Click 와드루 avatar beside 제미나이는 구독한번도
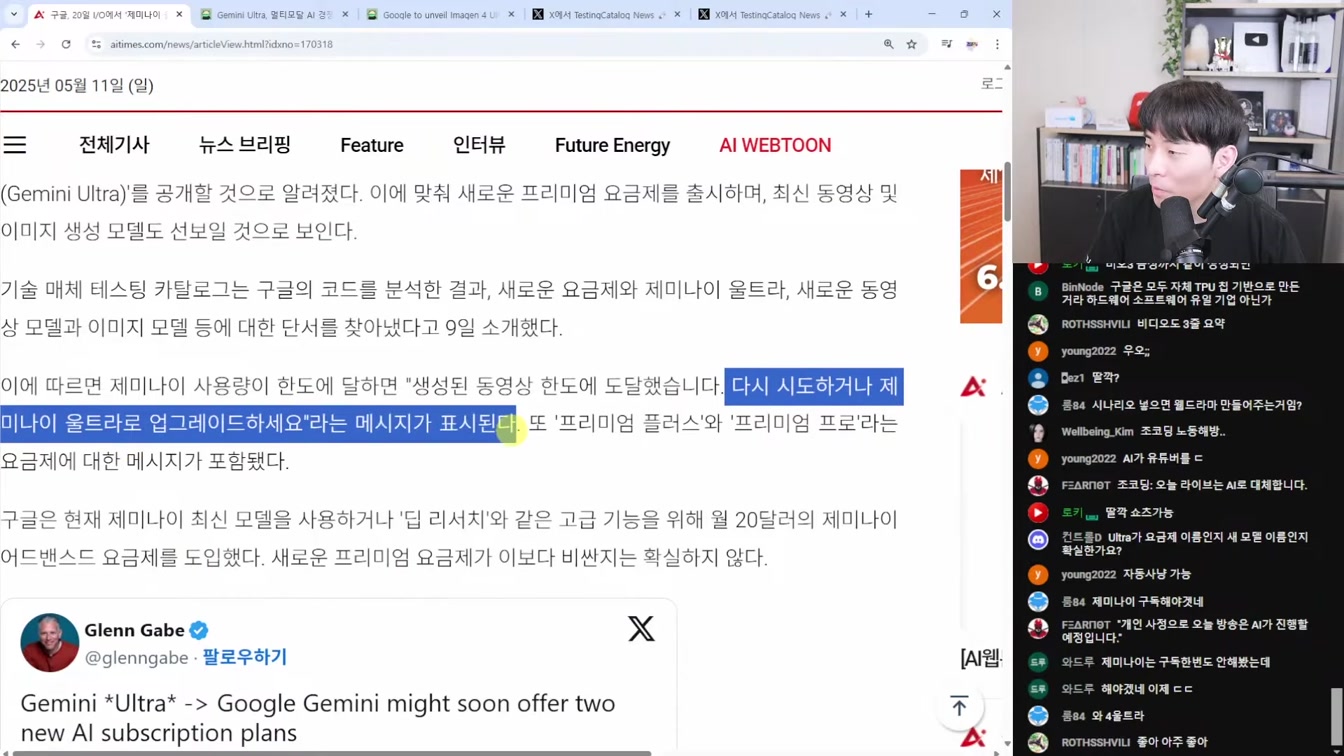The width and height of the screenshot is (1344, 756). point(1038,662)
